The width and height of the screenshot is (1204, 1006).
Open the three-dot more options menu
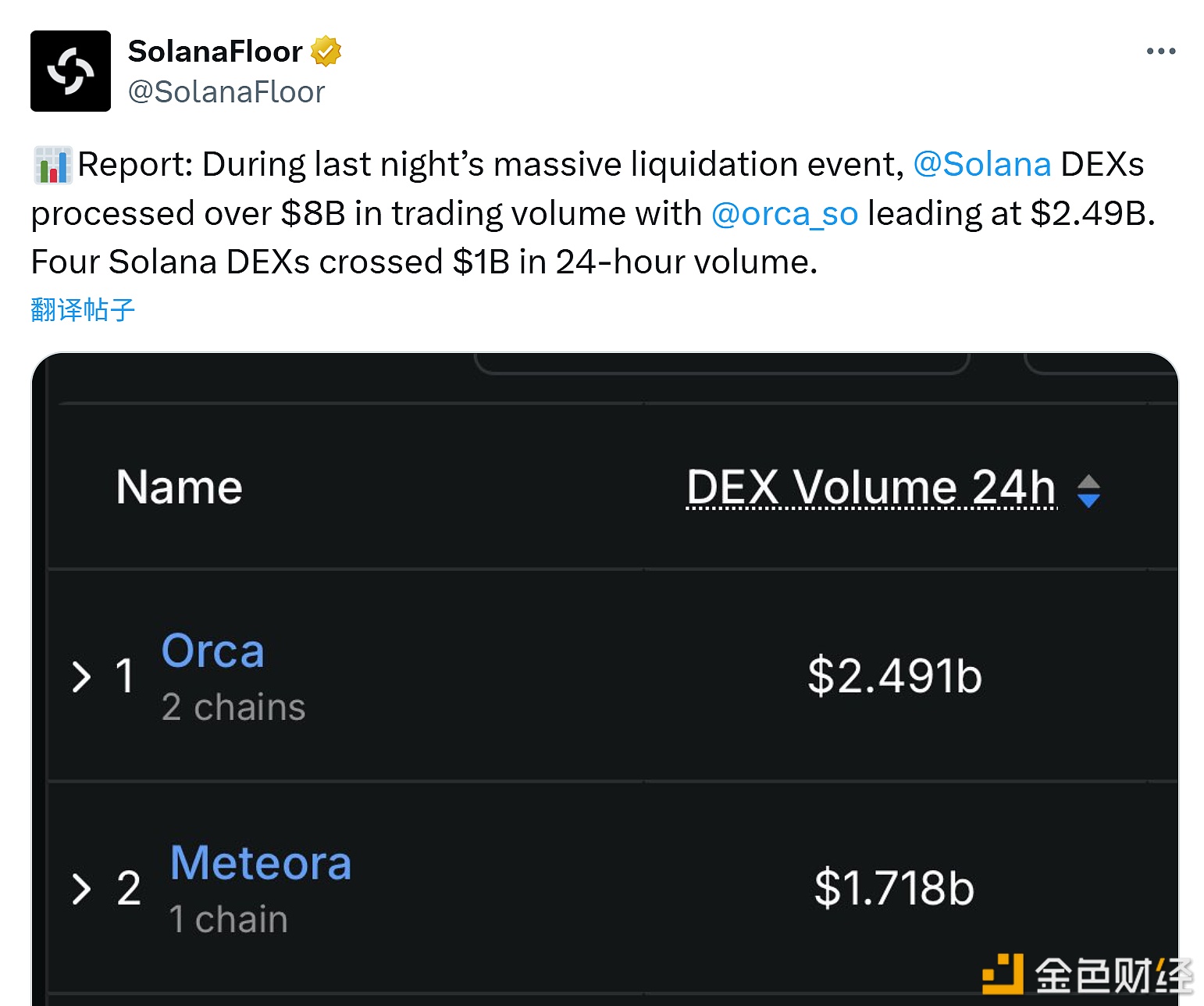pos(1160,52)
